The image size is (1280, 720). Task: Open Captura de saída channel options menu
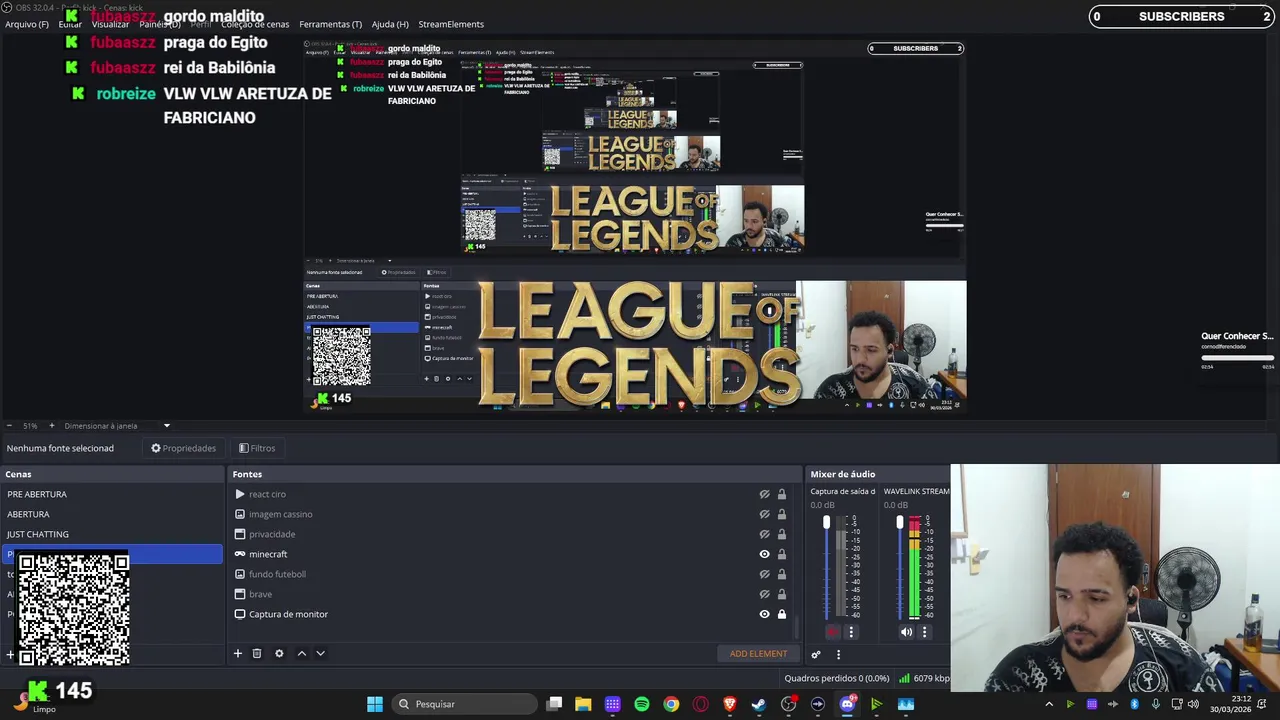[x=851, y=632]
